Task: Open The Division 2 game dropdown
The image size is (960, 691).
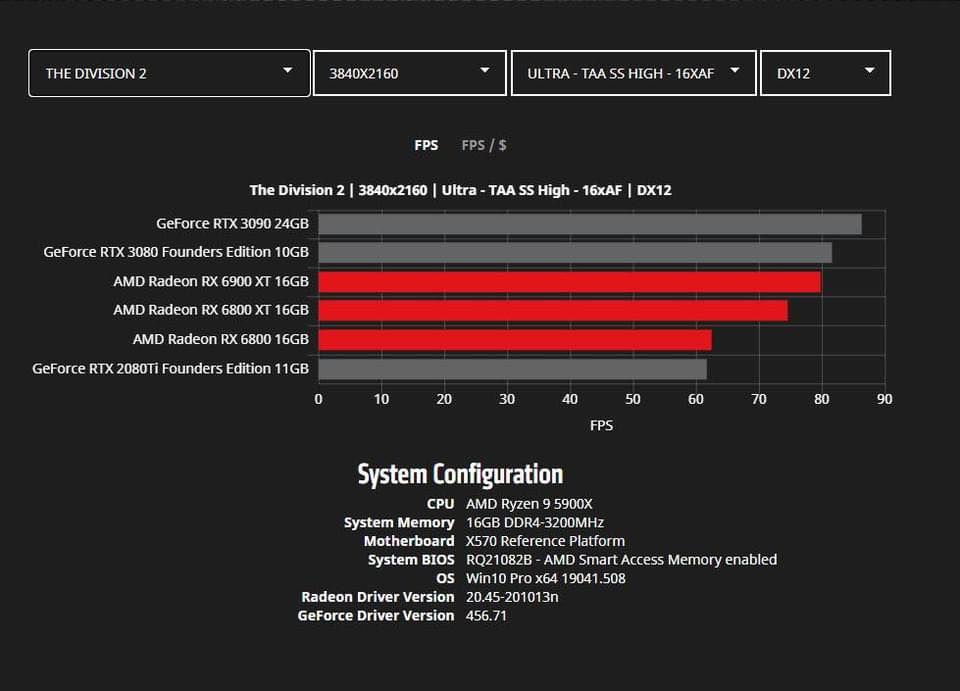Action: [169, 73]
